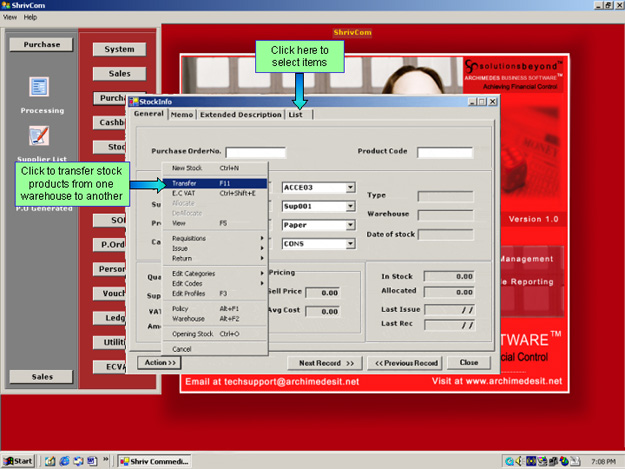The image size is (625, 469).
Task: Click the Next Record >> button
Action: coord(325,363)
